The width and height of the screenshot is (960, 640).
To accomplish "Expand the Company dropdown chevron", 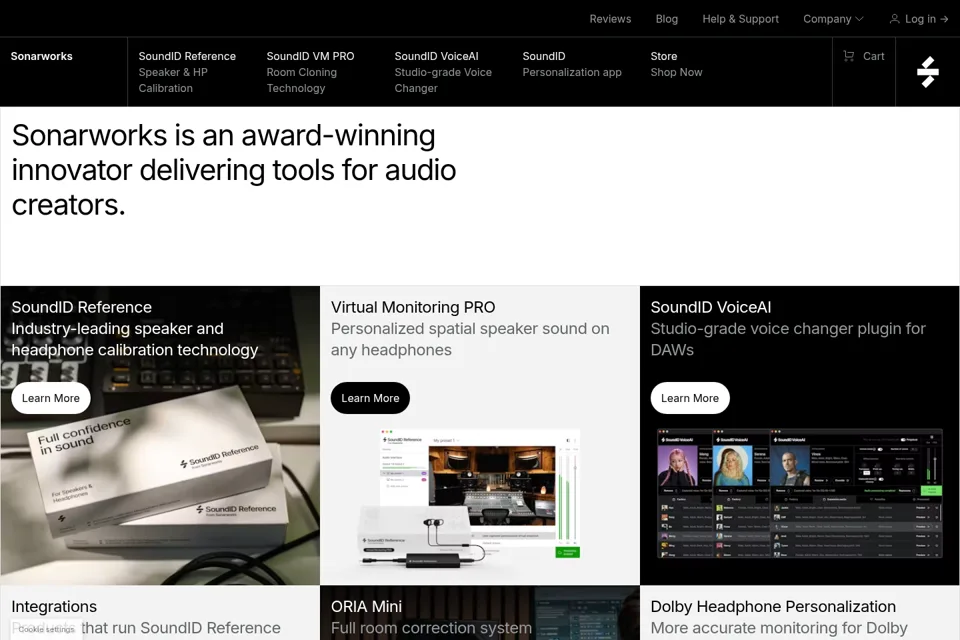I will 859,19.
